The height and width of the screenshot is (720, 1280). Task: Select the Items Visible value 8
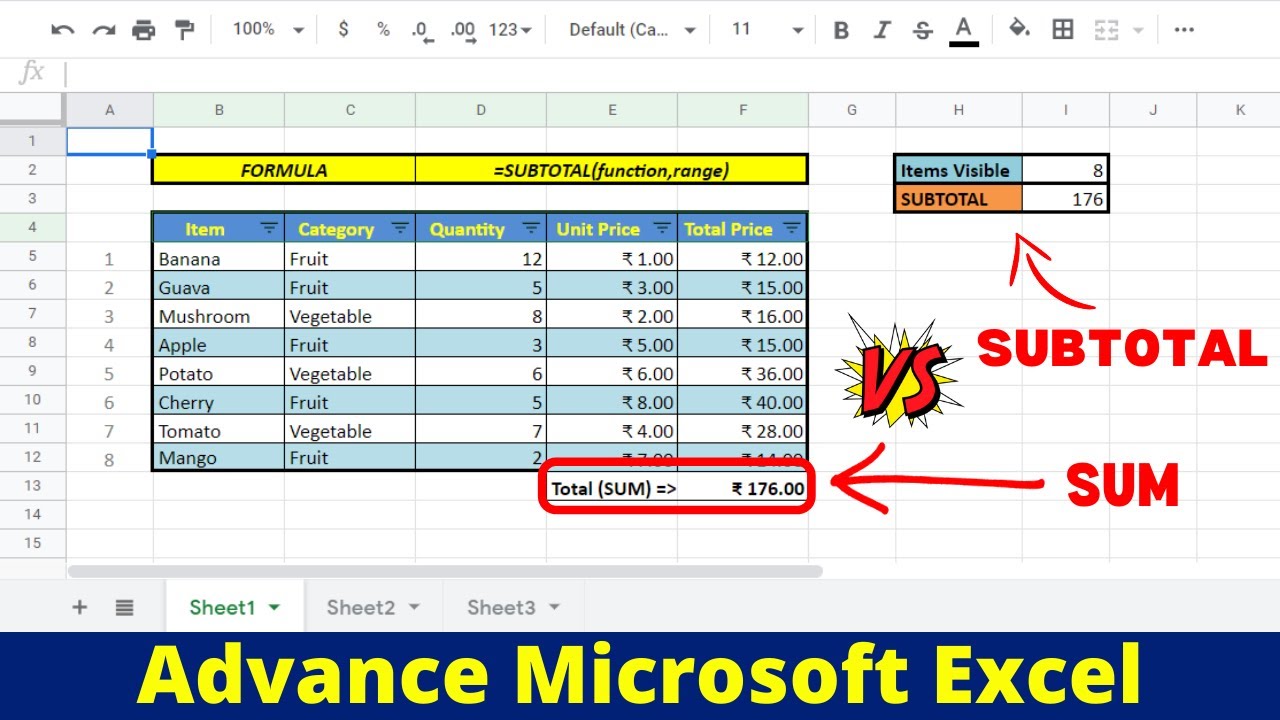[1065, 170]
